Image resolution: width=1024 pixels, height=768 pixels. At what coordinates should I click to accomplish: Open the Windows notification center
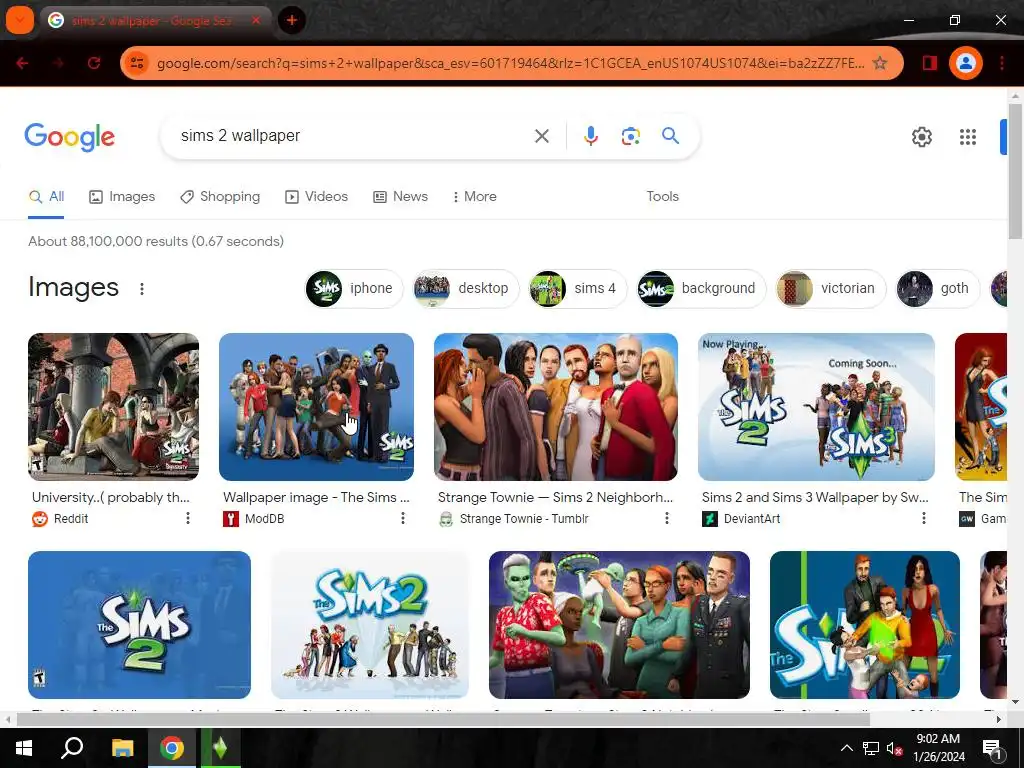point(992,748)
